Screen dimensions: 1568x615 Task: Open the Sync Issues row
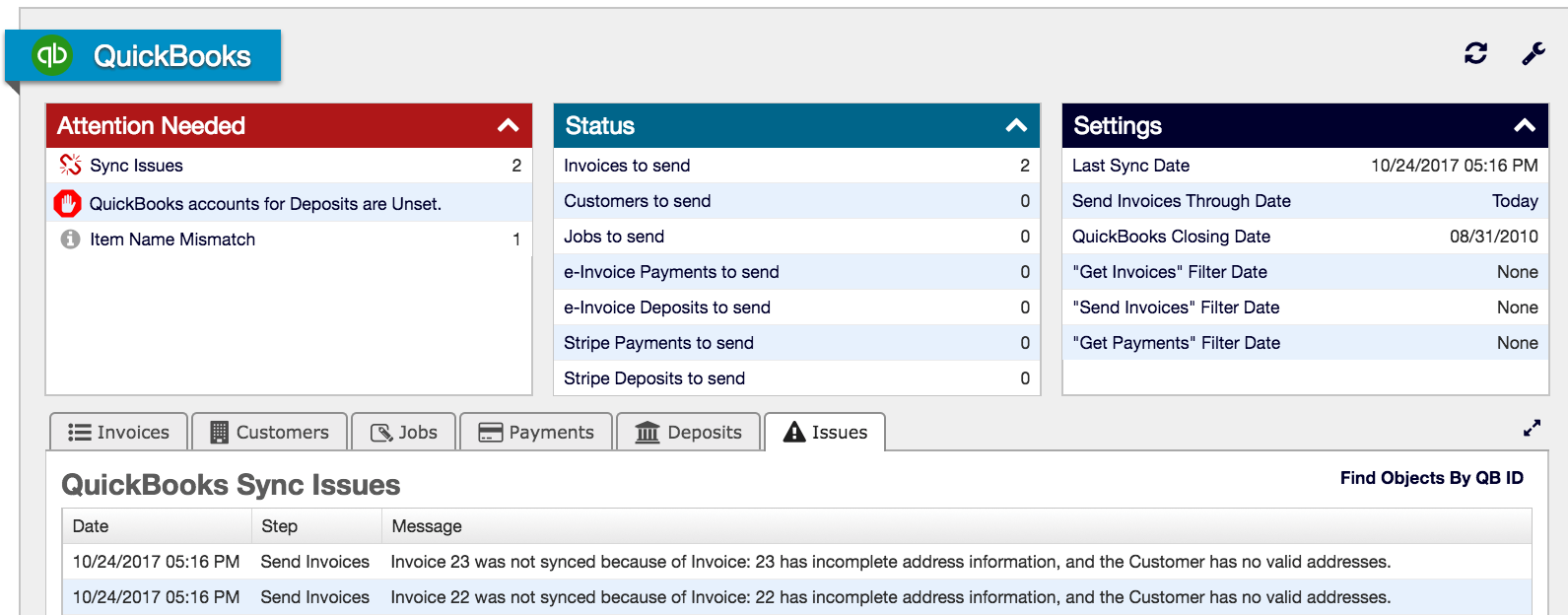click(289, 166)
